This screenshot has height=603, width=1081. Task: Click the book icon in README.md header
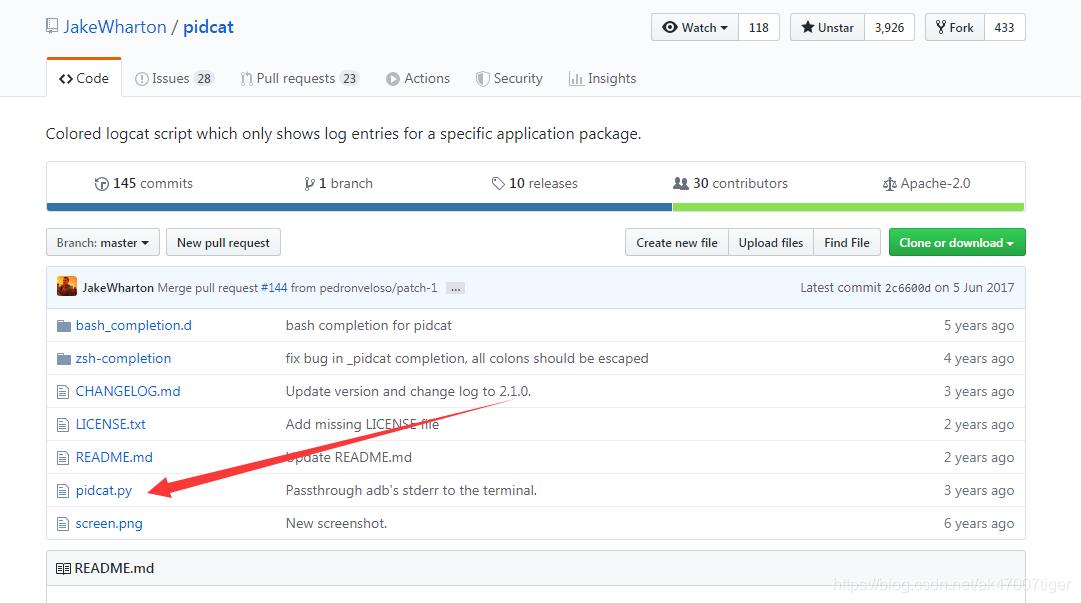click(x=63, y=569)
